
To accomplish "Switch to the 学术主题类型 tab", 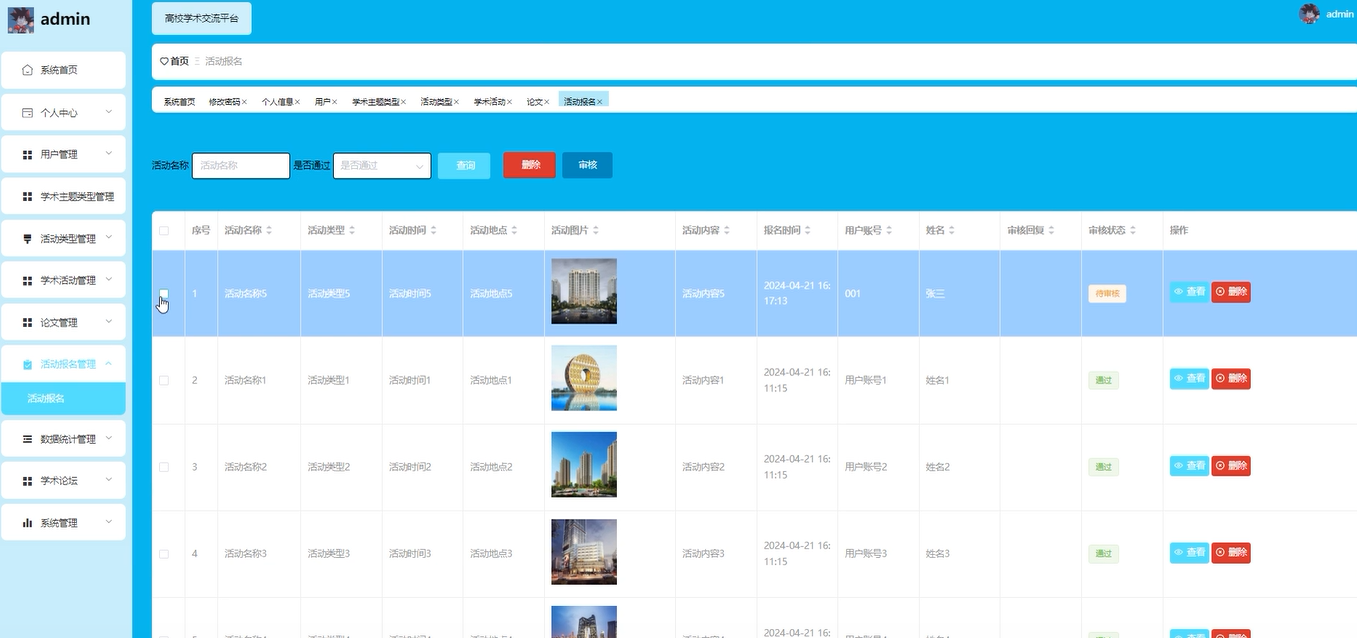I will pyautogui.click(x=375, y=102).
